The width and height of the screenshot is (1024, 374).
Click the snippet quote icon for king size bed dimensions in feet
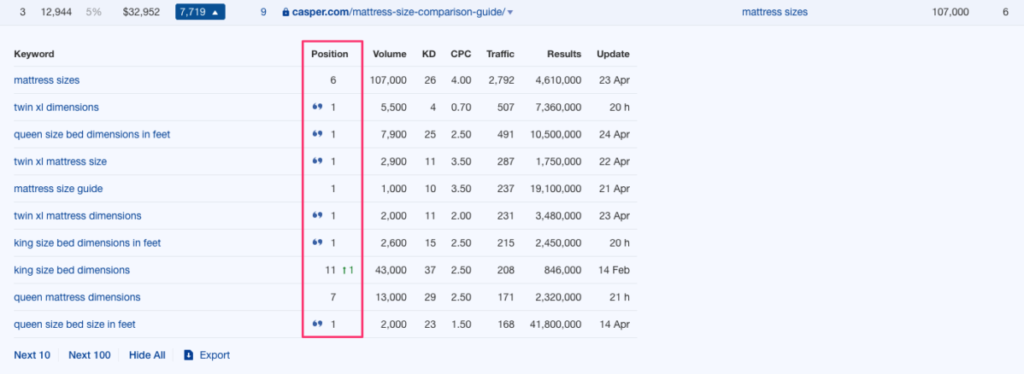point(318,243)
